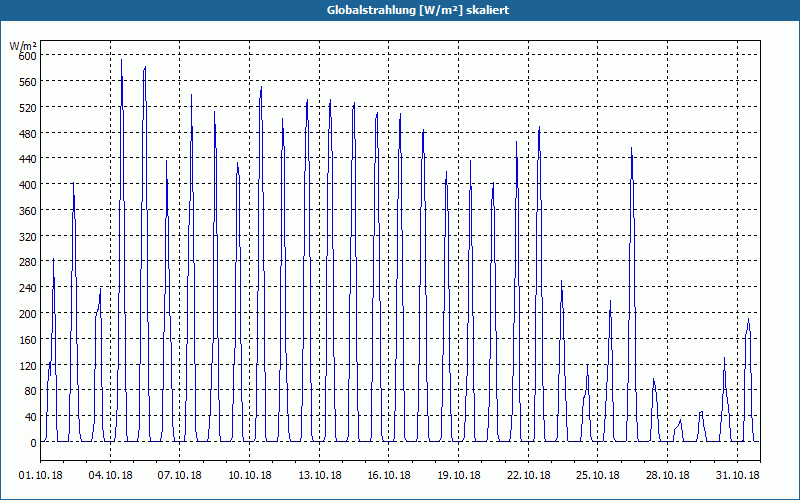Click the 04.10.18 date label

pyautogui.click(x=110, y=475)
